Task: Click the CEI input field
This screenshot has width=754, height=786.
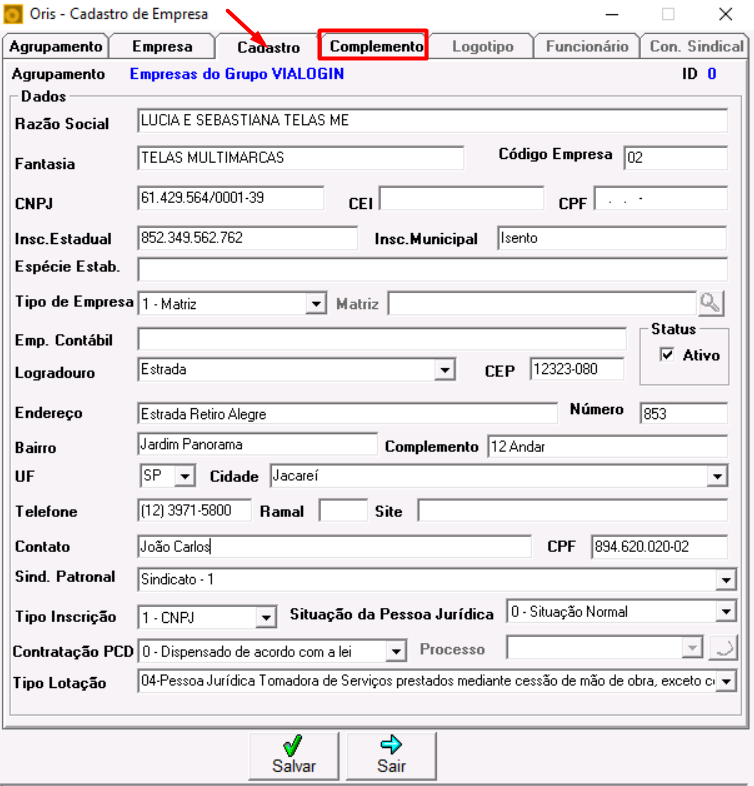Action: (461, 198)
